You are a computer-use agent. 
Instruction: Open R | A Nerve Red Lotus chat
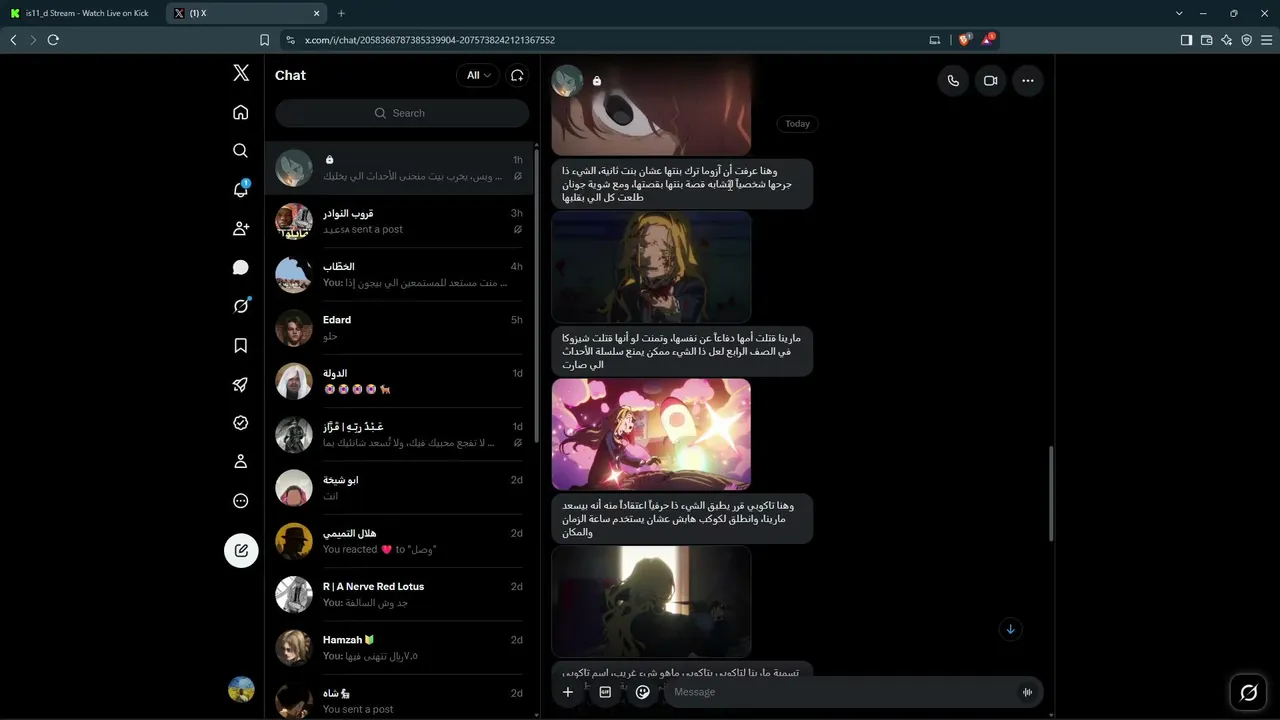tap(400, 594)
